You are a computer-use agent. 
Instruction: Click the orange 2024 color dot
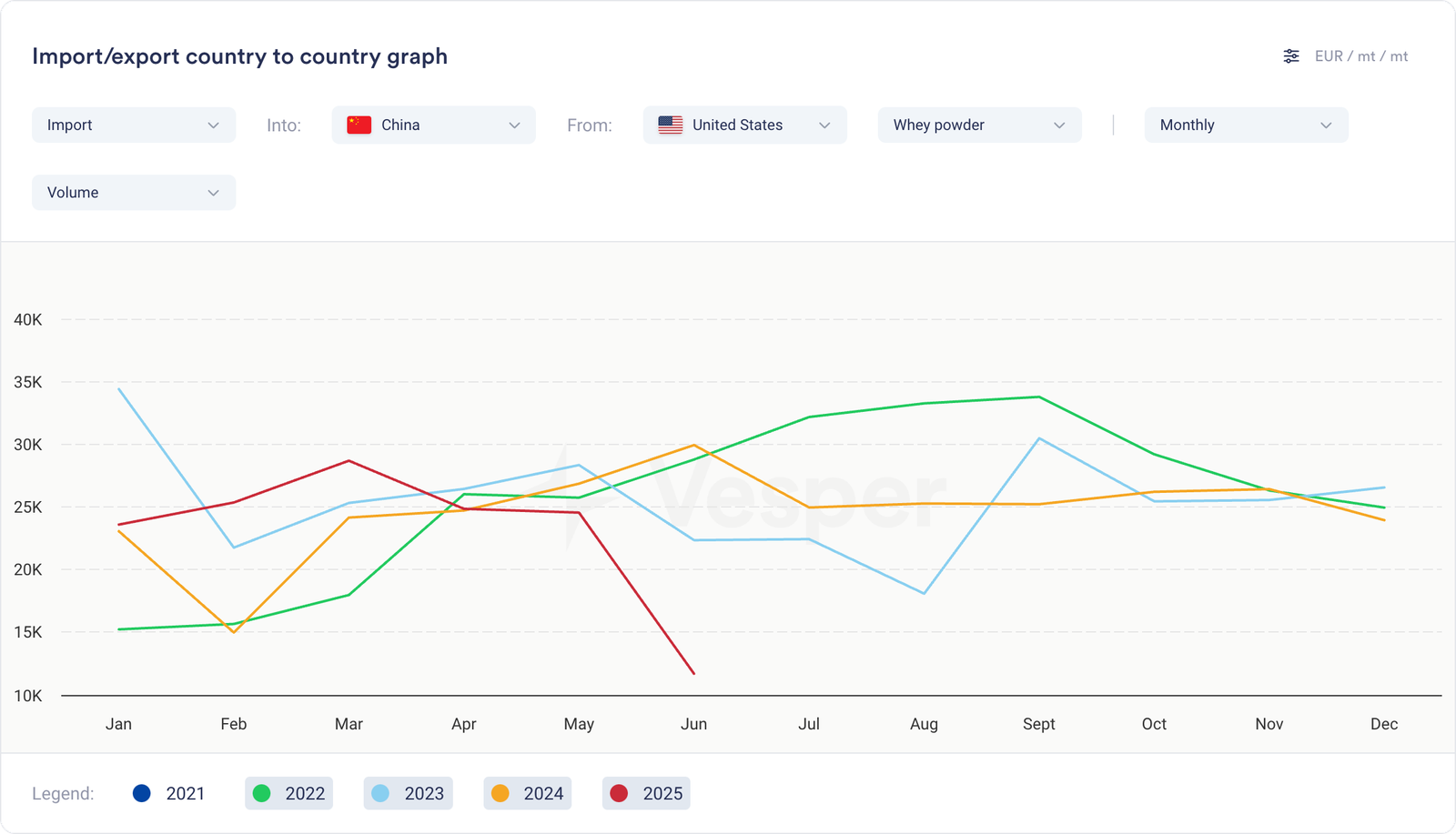(500, 793)
